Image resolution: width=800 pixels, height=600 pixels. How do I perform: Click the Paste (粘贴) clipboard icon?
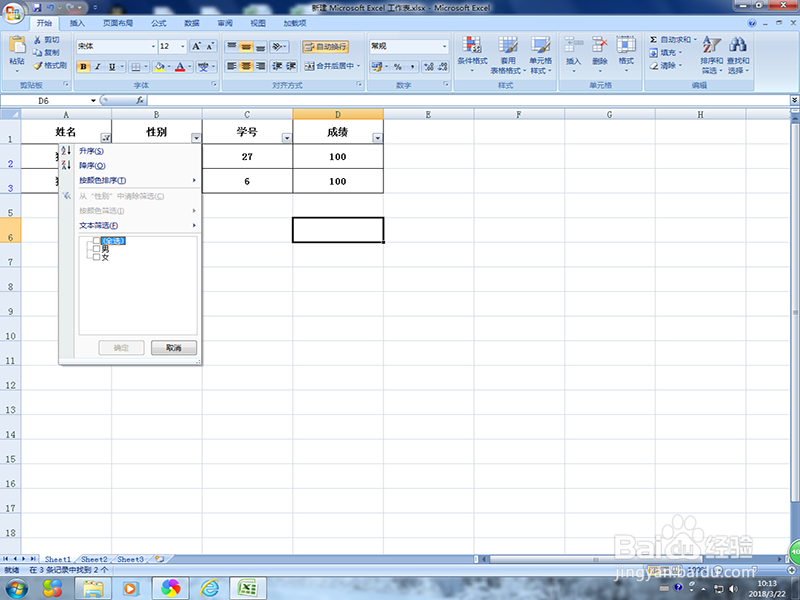pyautogui.click(x=17, y=45)
